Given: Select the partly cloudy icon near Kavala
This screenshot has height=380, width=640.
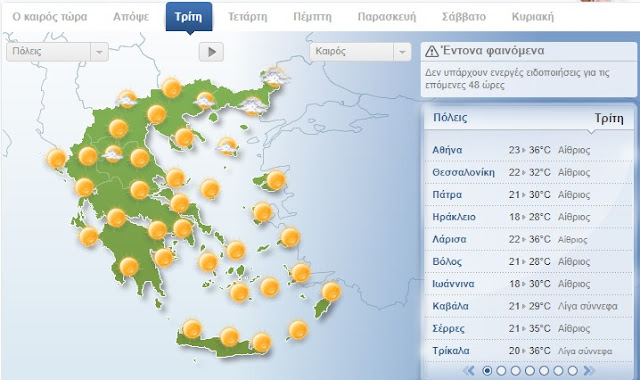Looking at the screenshot, I should point(204,100).
